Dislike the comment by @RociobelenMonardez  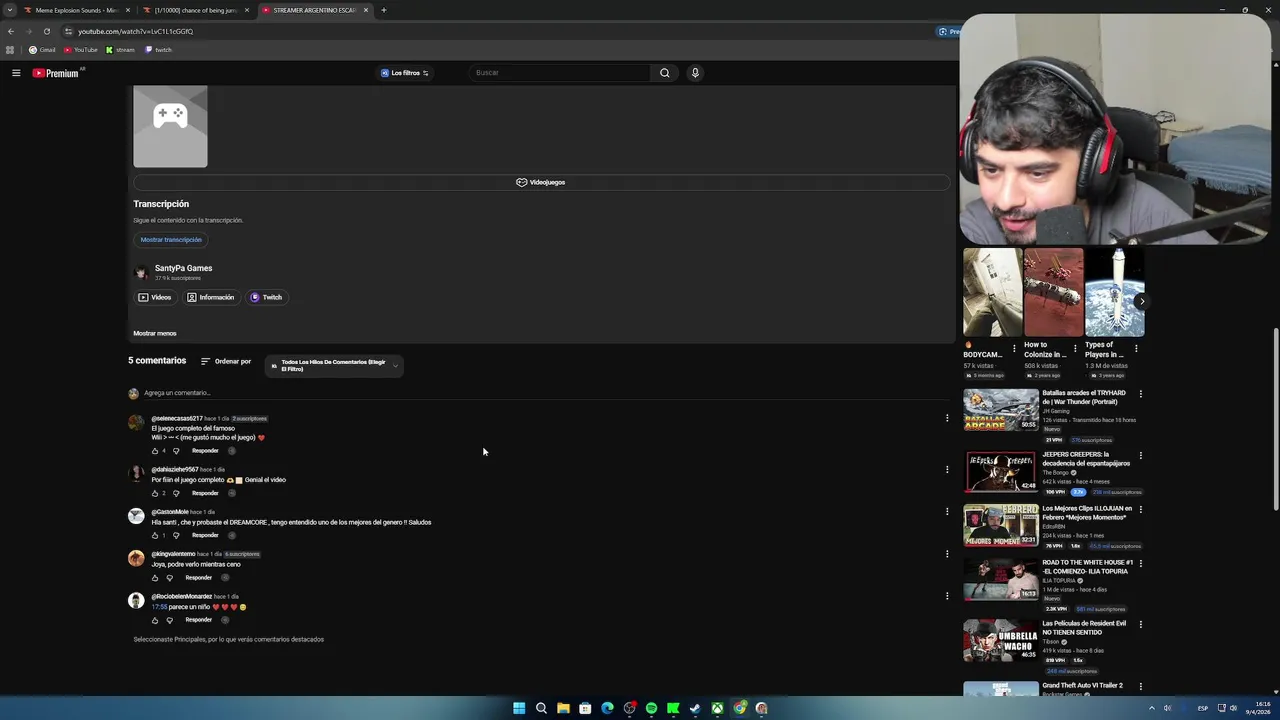coord(169,620)
